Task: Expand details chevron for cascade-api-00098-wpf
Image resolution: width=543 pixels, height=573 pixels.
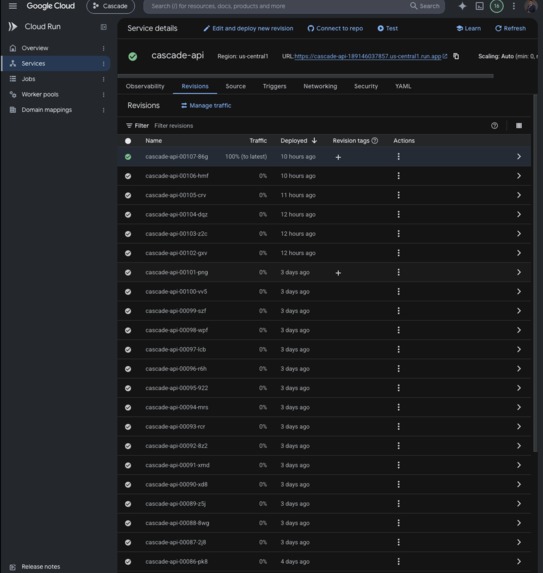Action: (x=519, y=330)
